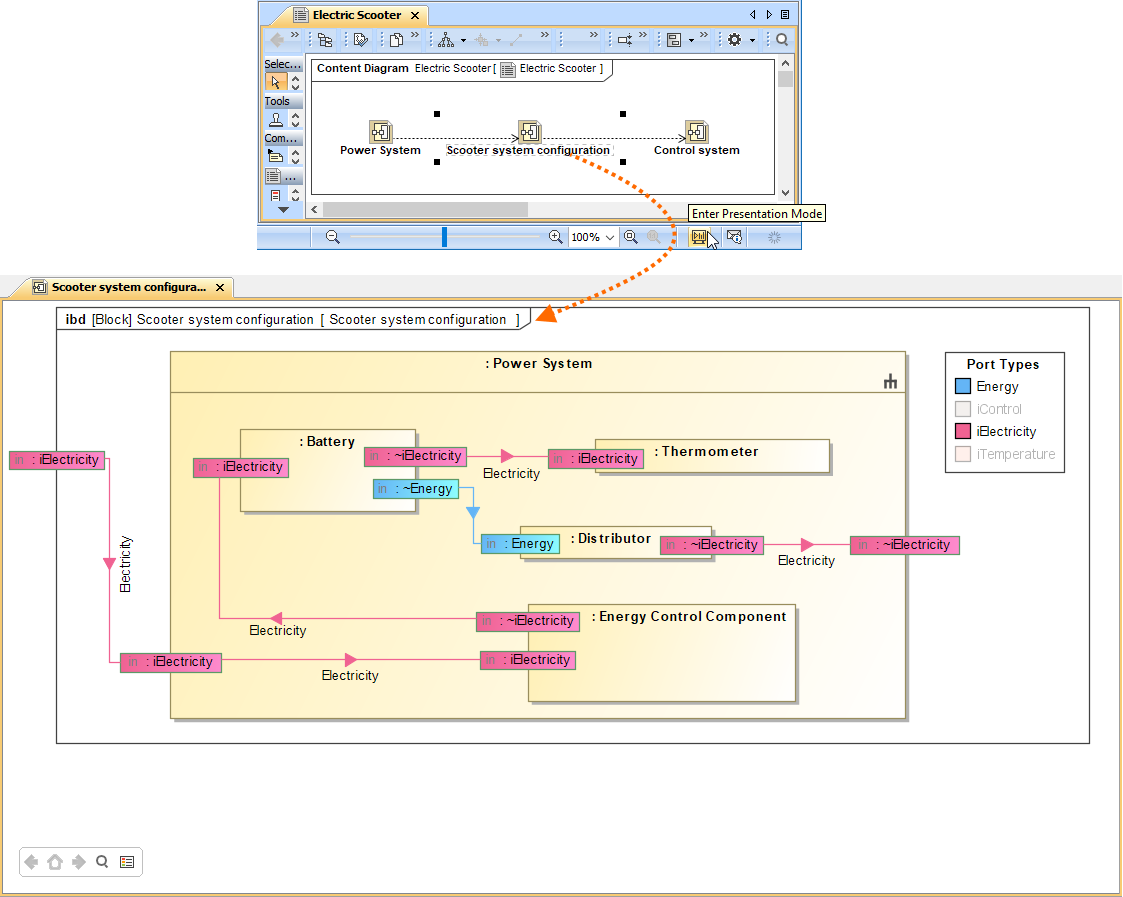The image size is (1123, 897).
Task: Switch to the Electric Scooter tab
Action: pyautogui.click(x=356, y=15)
